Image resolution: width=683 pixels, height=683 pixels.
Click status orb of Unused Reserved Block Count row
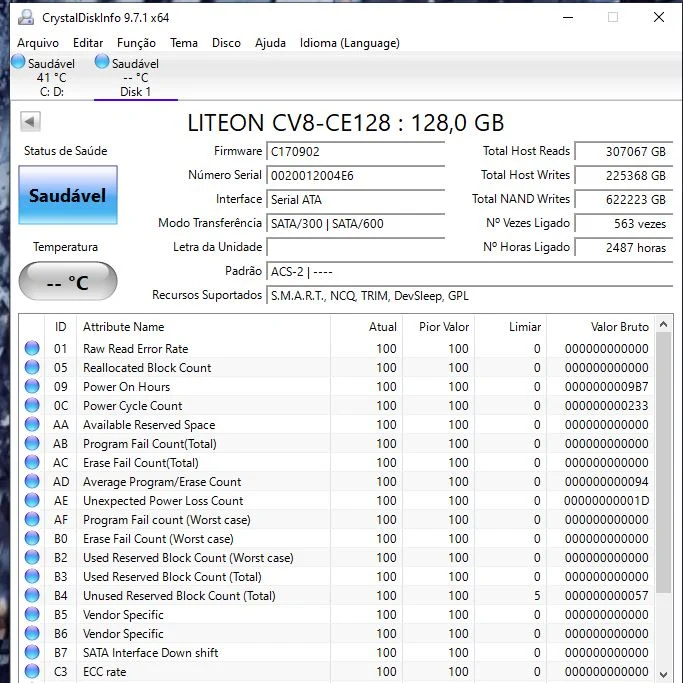tap(32, 595)
